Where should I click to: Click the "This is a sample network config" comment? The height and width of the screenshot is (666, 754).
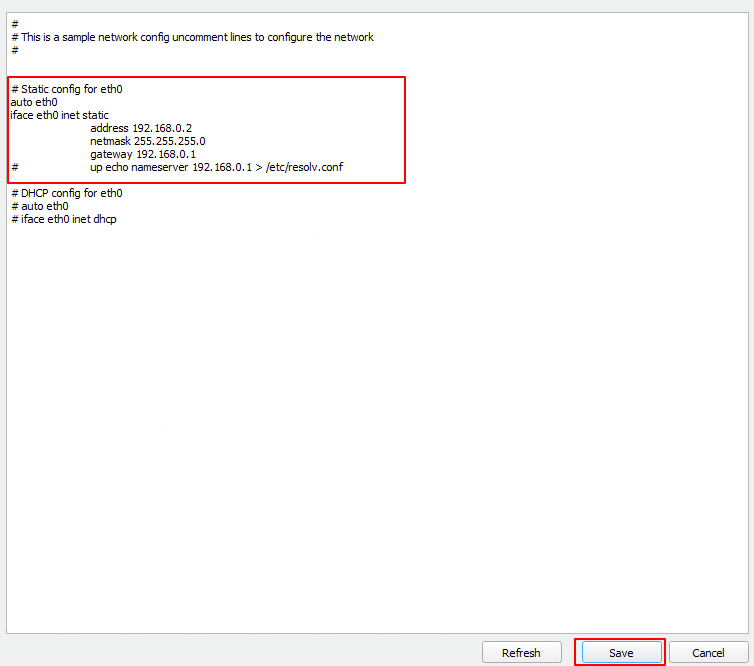pos(197,37)
